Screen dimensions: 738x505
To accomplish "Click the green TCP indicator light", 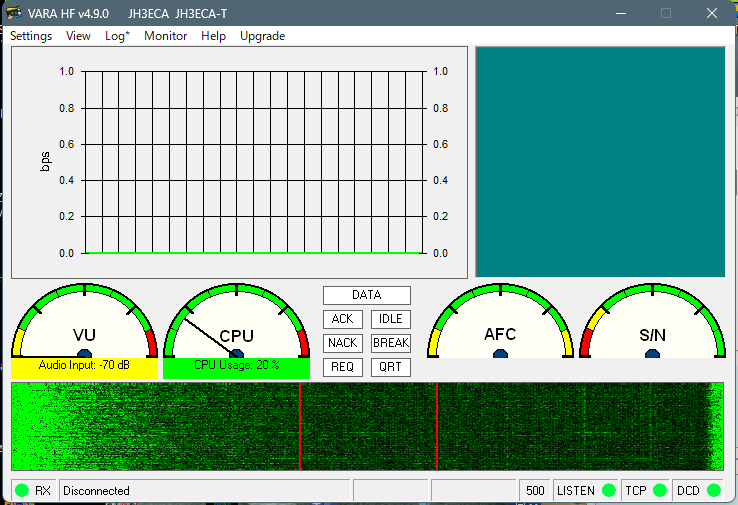I will coord(659,491).
